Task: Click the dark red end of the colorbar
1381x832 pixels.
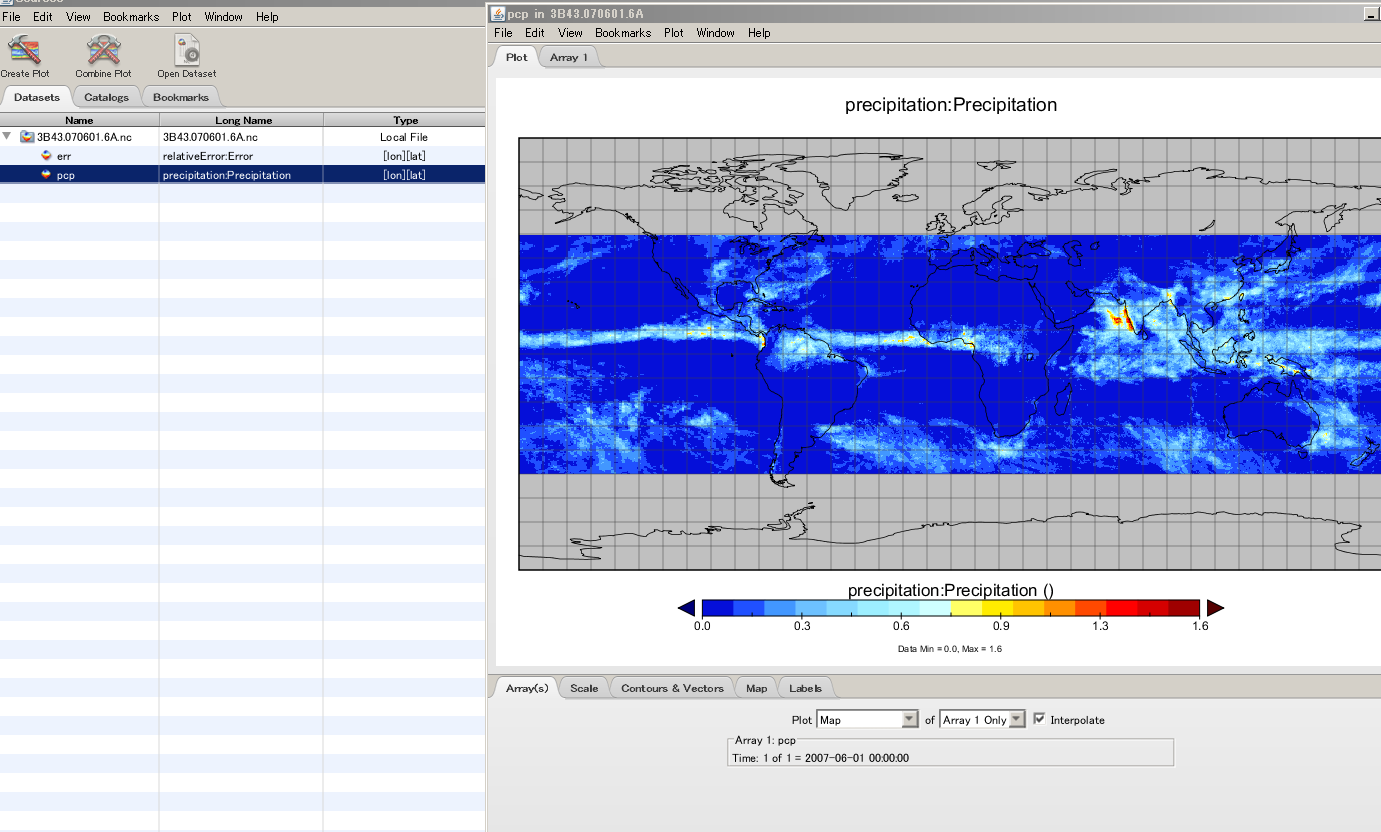Action: click(x=1184, y=608)
